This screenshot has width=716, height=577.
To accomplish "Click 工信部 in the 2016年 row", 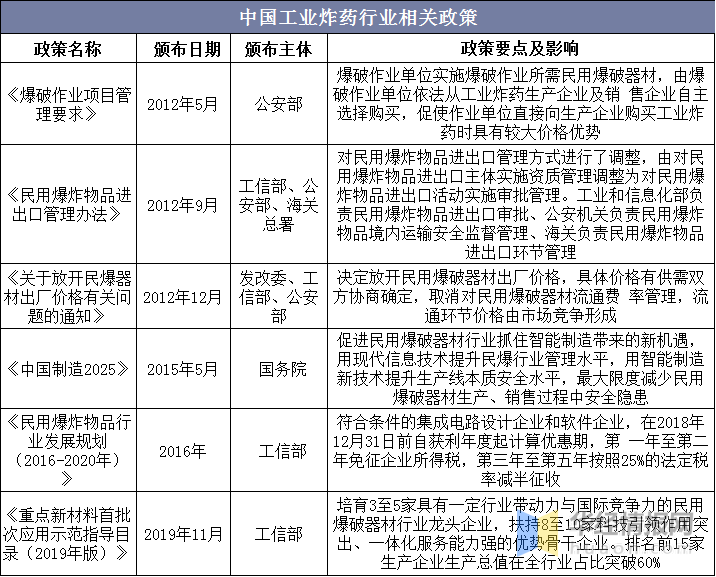I will tap(282, 451).
